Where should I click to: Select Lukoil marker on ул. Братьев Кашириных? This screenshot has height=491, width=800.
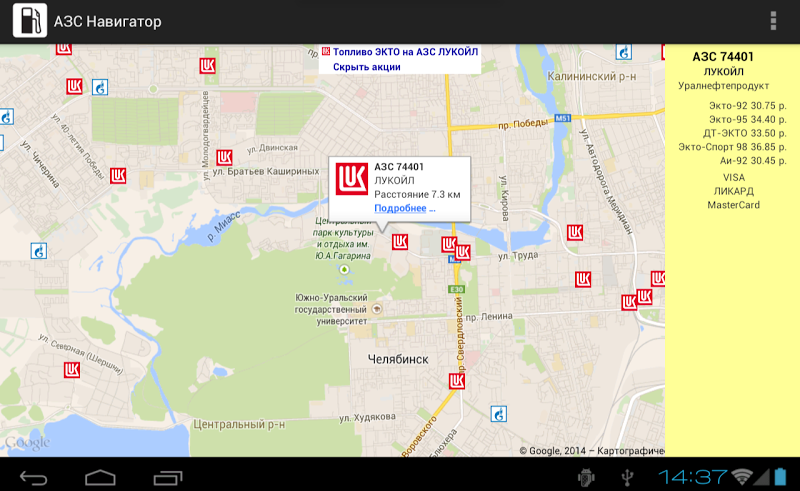click(x=224, y=157)
